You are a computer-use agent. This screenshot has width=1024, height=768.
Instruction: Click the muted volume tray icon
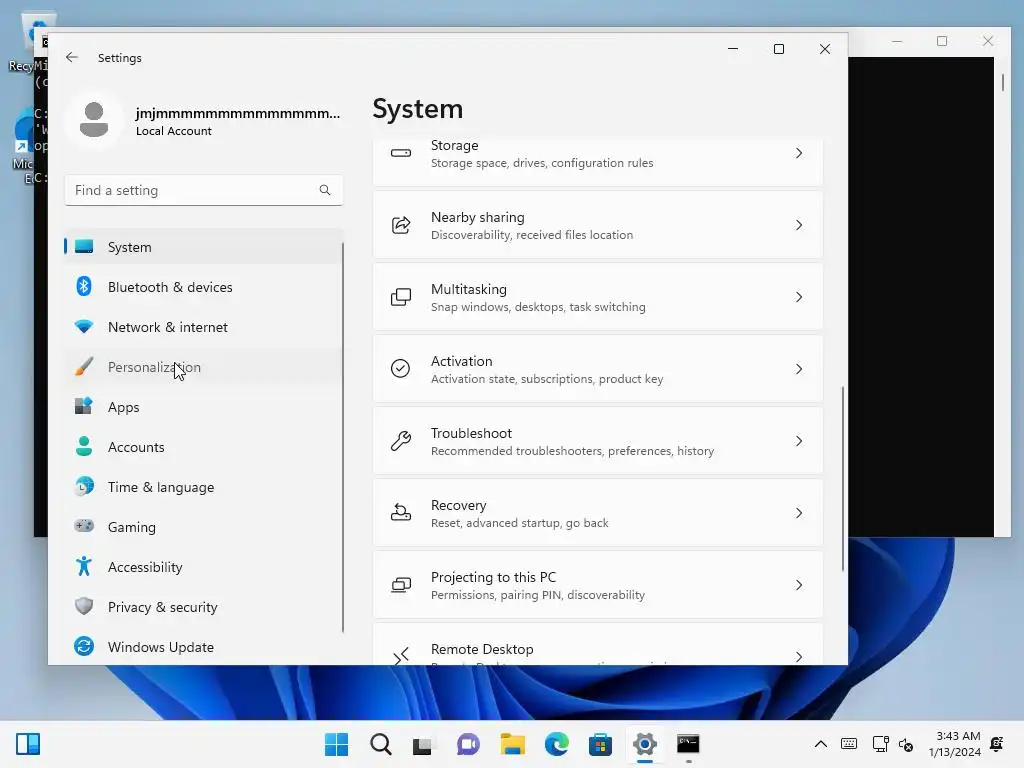pos(906,744)
